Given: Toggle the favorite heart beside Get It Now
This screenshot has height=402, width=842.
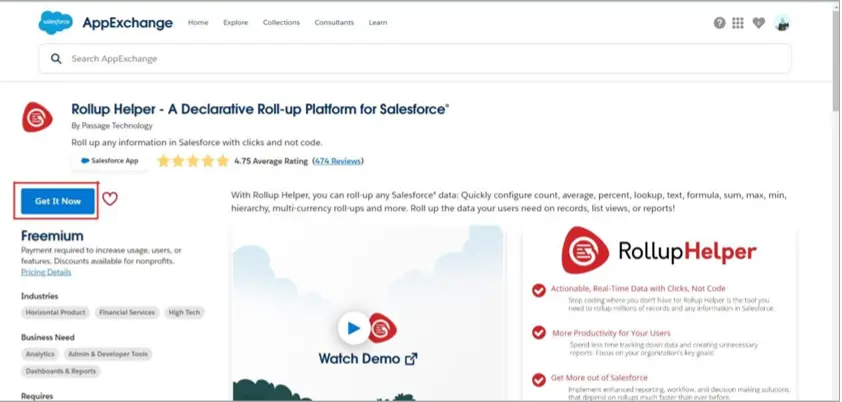Looking at the screenshot, I should [110, 199].
